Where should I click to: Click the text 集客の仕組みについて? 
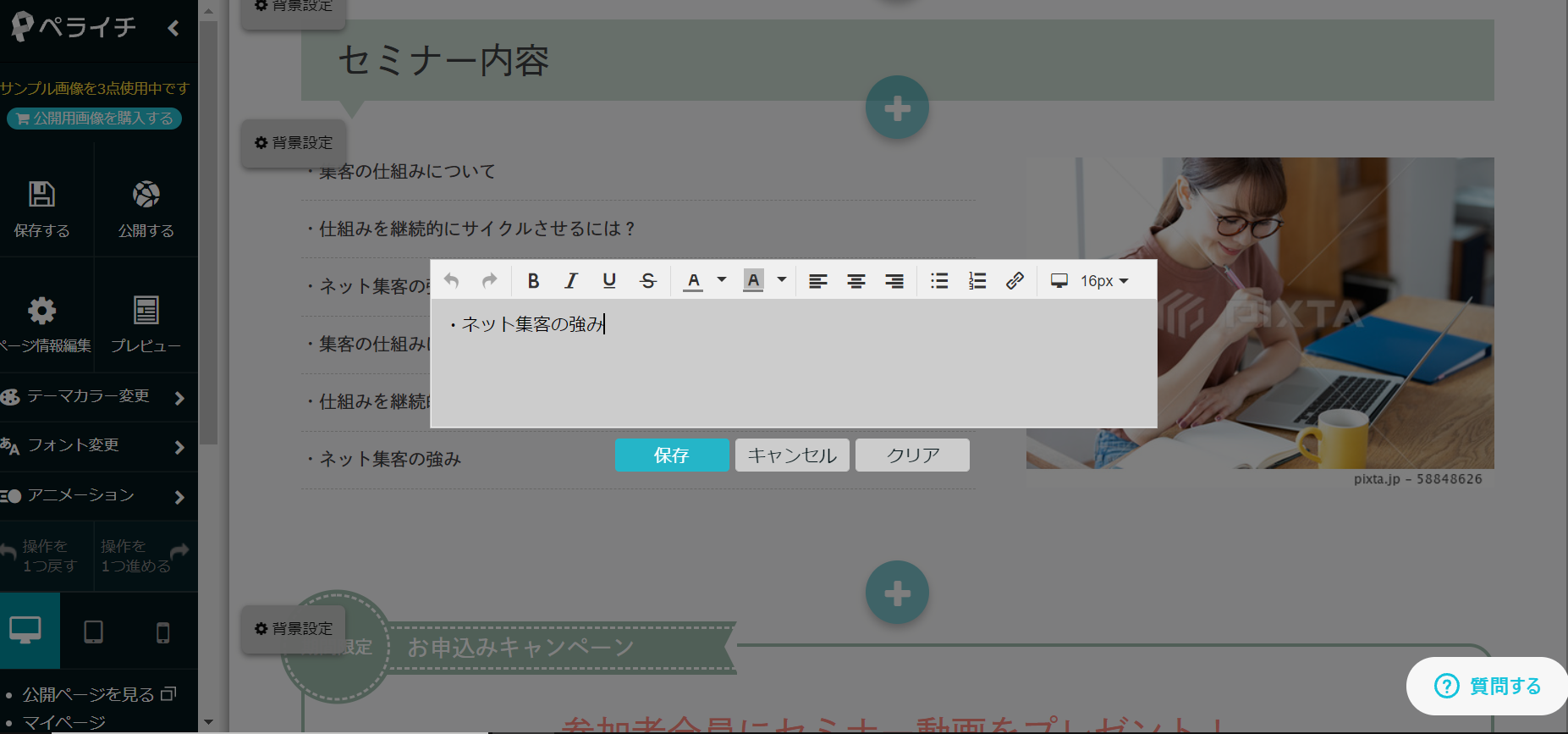pos(407,172)
